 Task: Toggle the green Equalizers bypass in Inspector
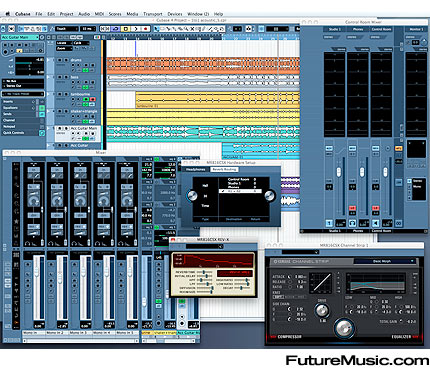coord(42,108)
